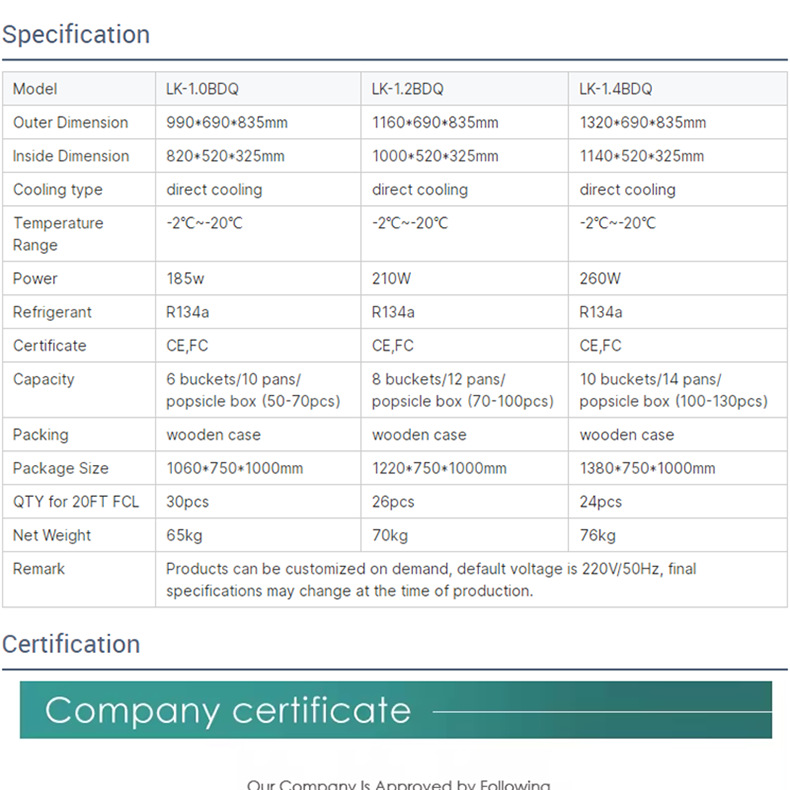Click the Power row label

[x=35, y=279]
